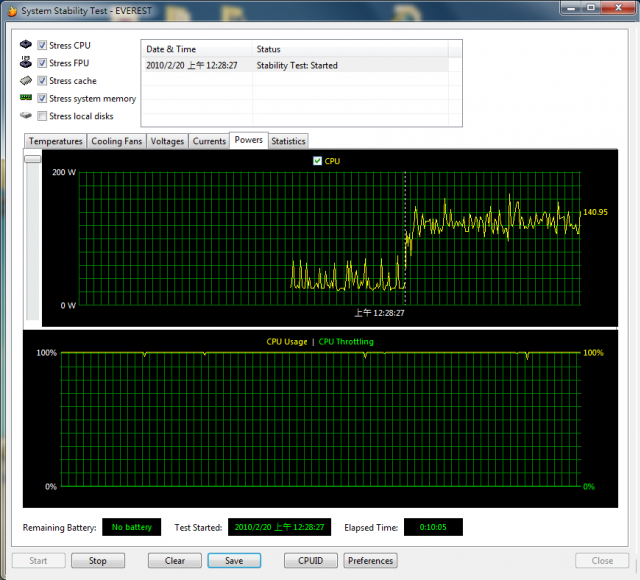This screenshot has width=640, height=580.
Task: Clear the graph with the Clear button
Action: click(175, 561)
